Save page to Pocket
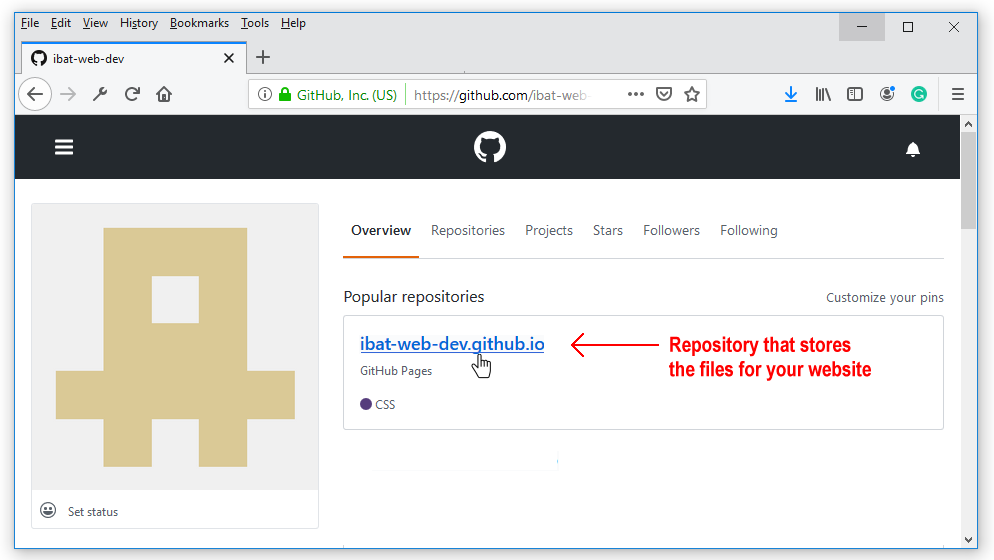This screenshot has height=560, width=994. click(x=664, y=94)
